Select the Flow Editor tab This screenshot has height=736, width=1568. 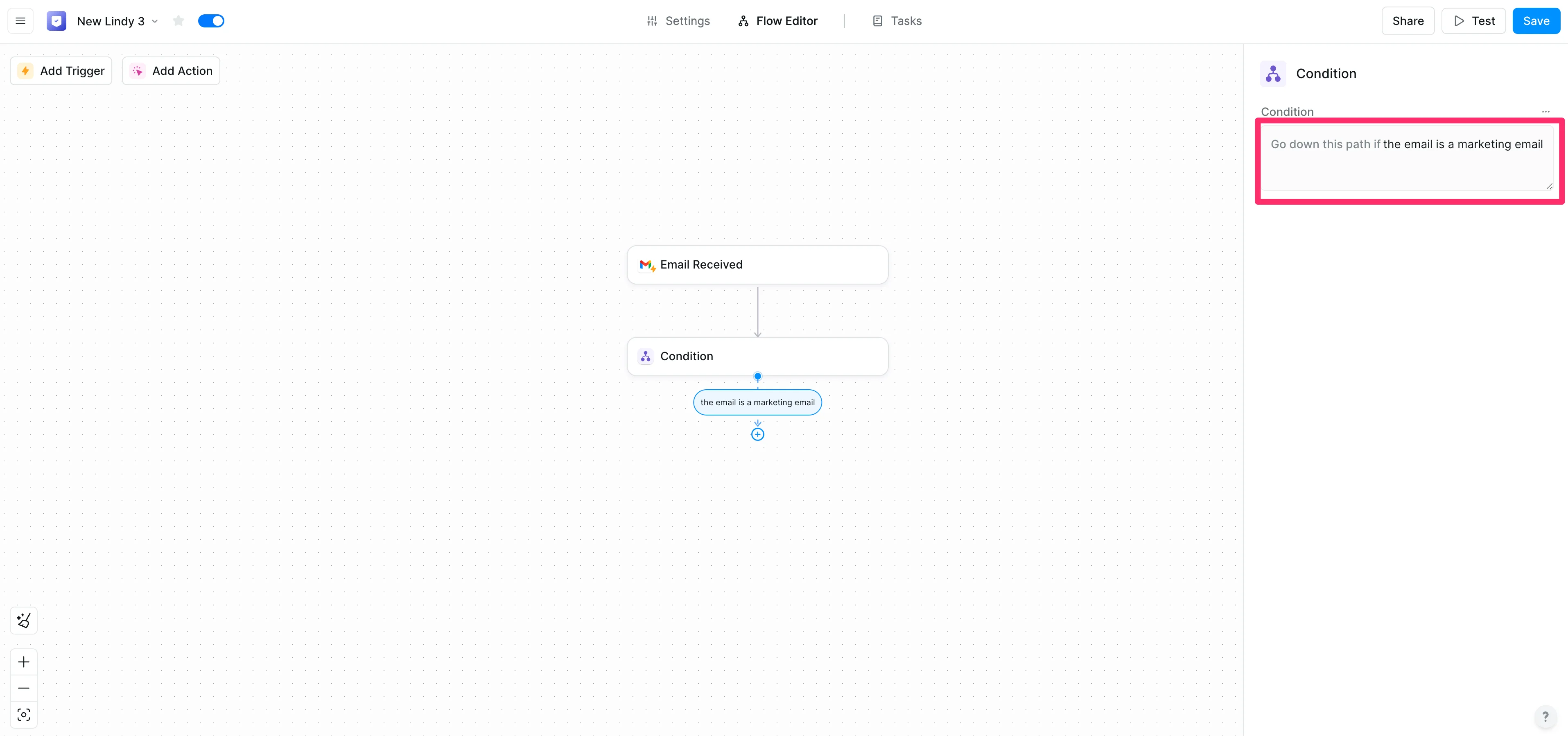pos(777,21)
